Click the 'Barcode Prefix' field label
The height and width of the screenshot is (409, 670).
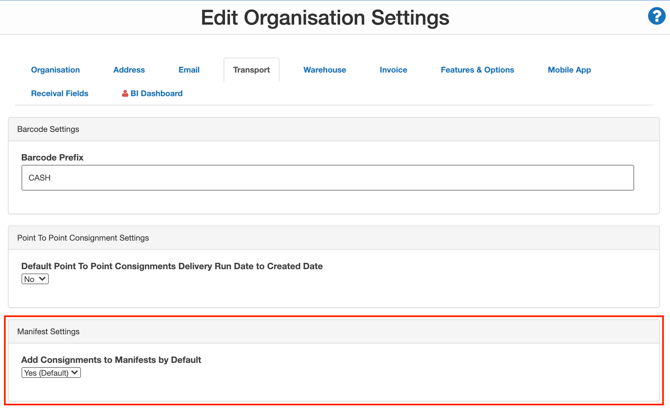tap(52, 157)
